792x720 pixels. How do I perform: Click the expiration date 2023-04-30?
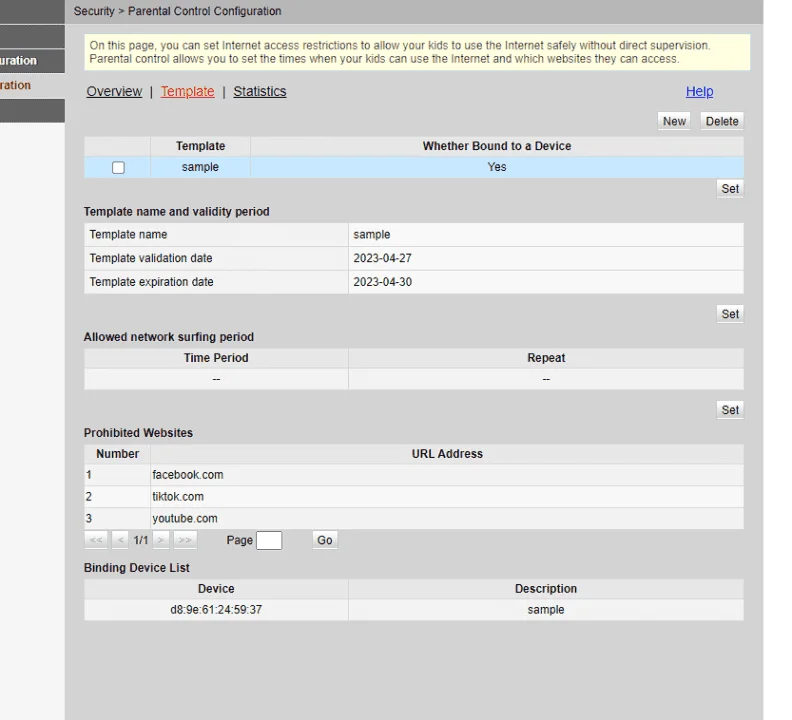click(x=382, y=282)
